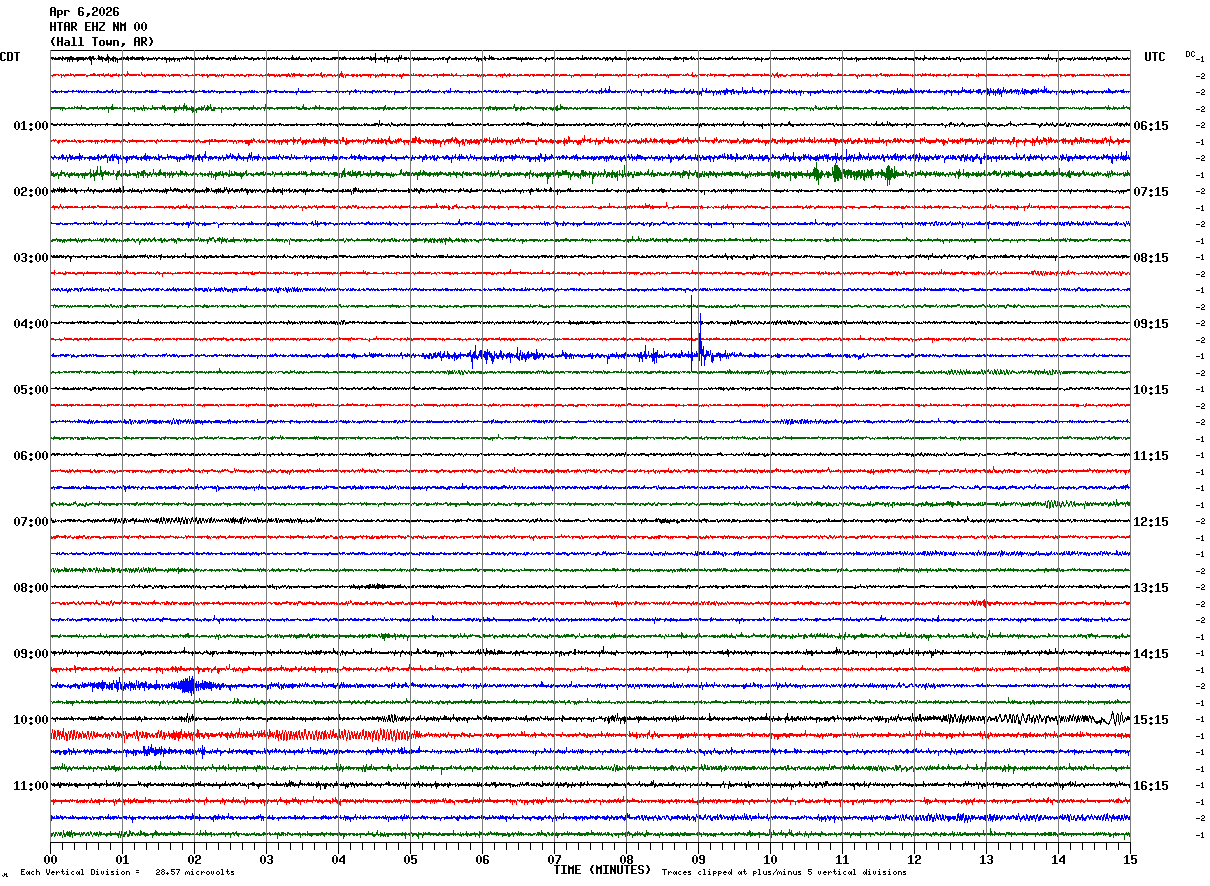Click the UTC timezone header
This screenshot has width=1210, height=886.
(x=1155, y=57)
